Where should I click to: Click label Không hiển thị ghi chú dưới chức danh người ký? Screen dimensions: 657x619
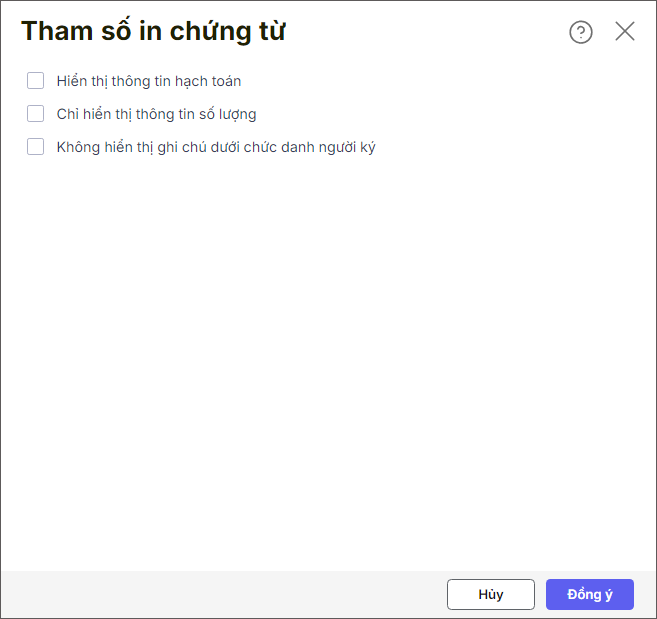tap(216, 147)
